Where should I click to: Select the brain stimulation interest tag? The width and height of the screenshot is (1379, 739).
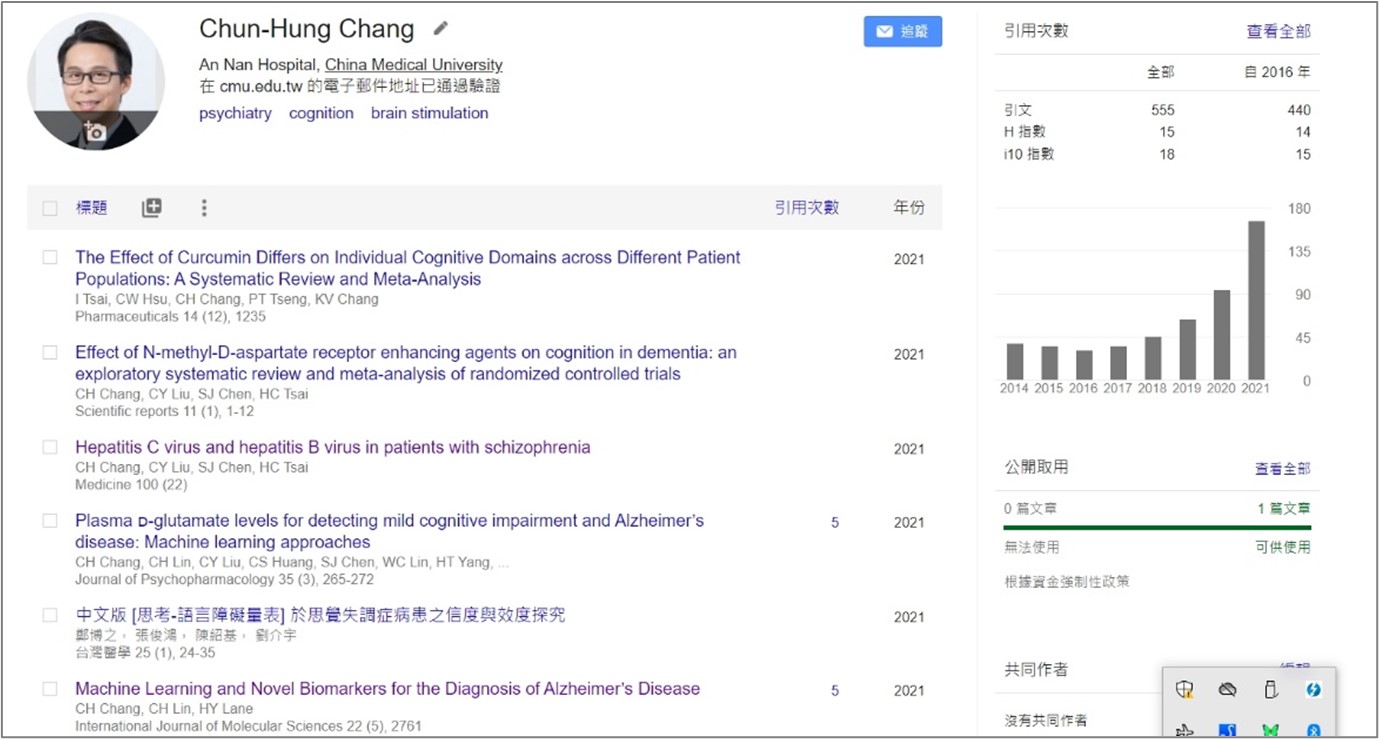(430, 113)
